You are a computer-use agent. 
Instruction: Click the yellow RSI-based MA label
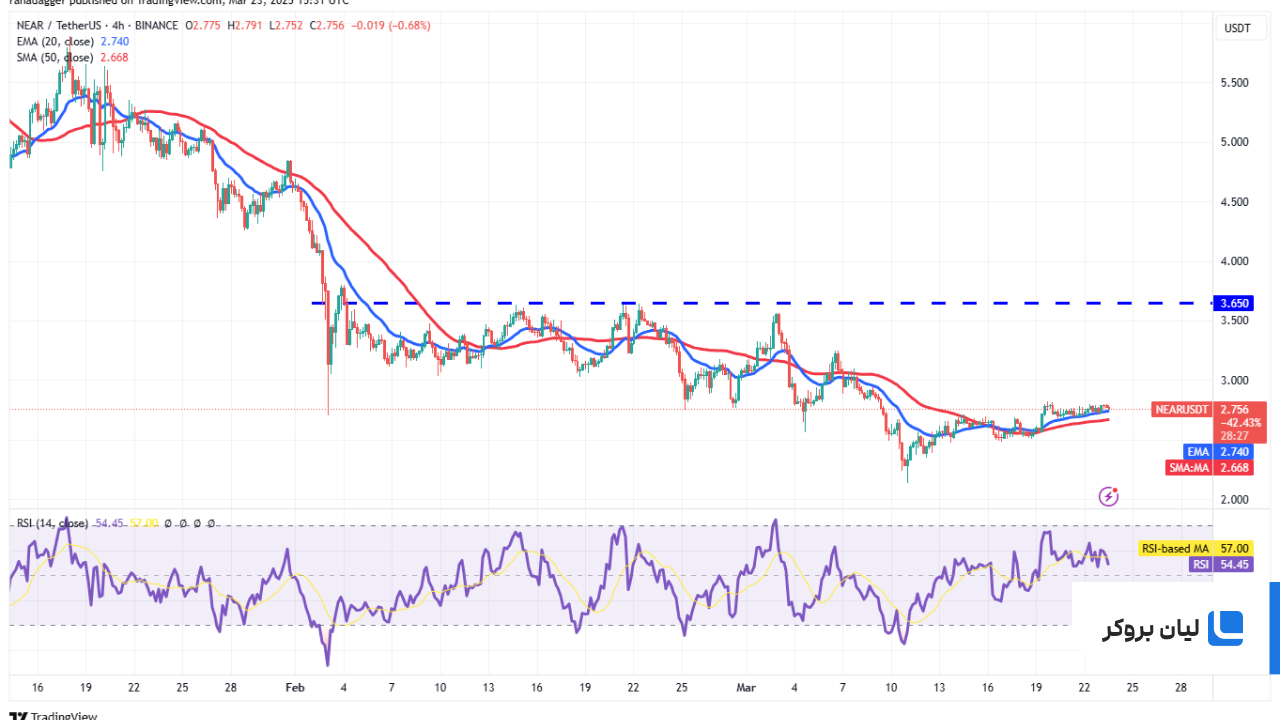coord(1175,548)
